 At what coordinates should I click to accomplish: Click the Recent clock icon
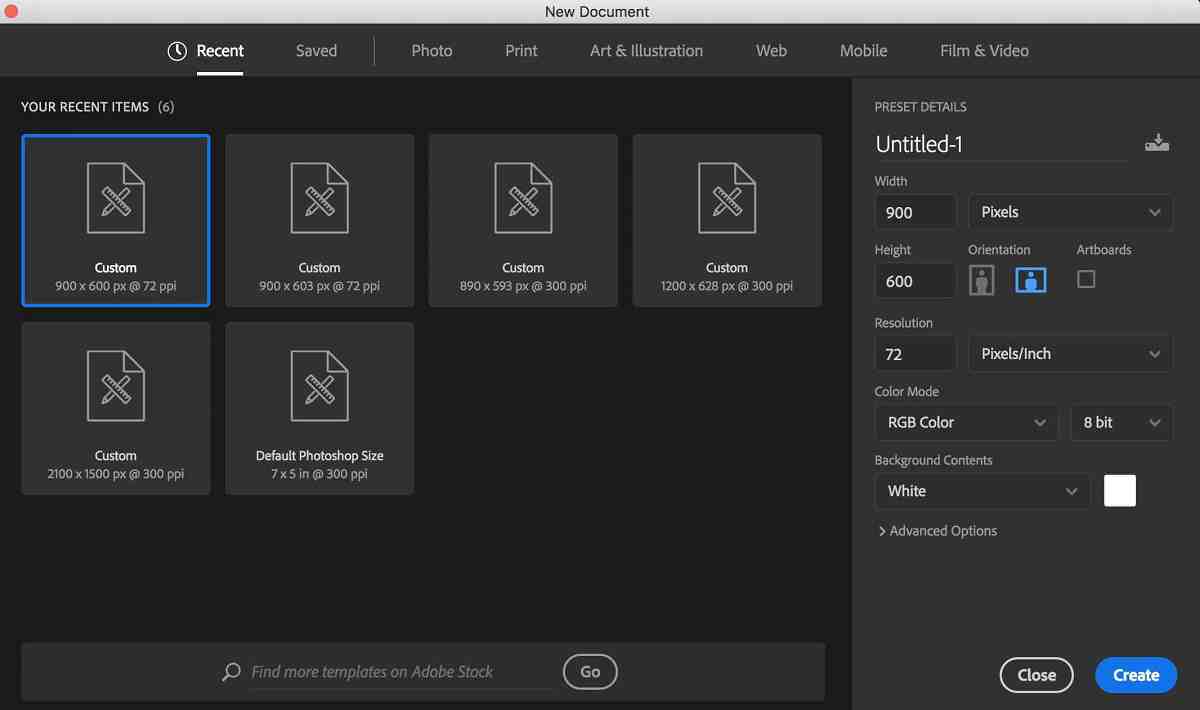(x=177, y=51)
